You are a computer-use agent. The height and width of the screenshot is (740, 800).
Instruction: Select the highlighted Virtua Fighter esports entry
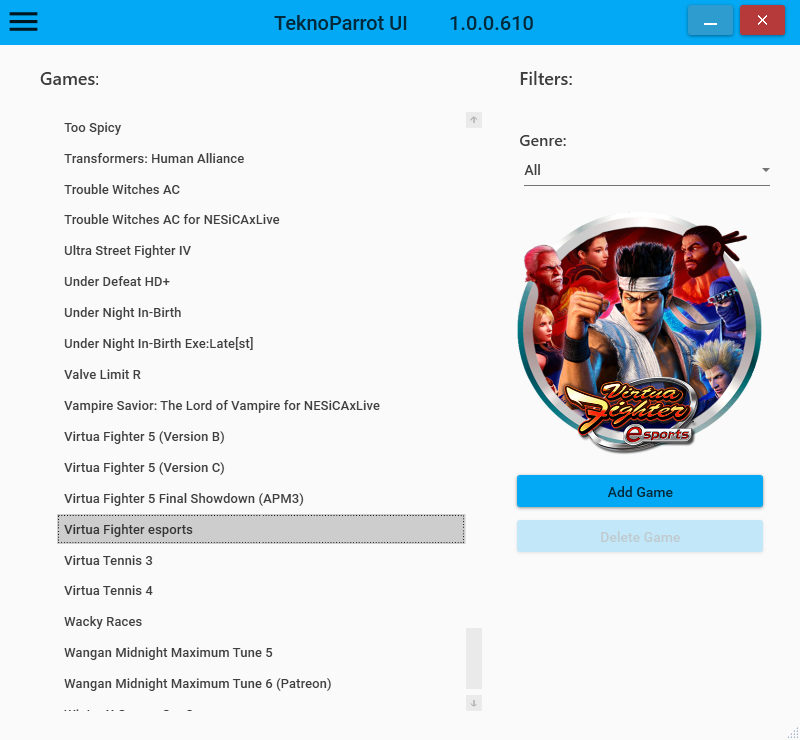(x=261, y=529)
